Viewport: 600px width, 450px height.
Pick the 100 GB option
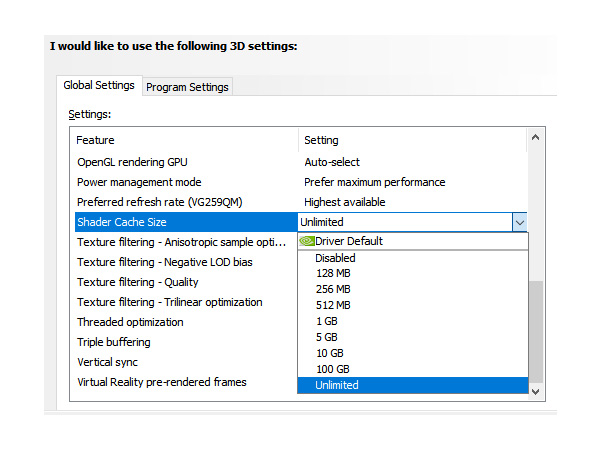point(333,369)
